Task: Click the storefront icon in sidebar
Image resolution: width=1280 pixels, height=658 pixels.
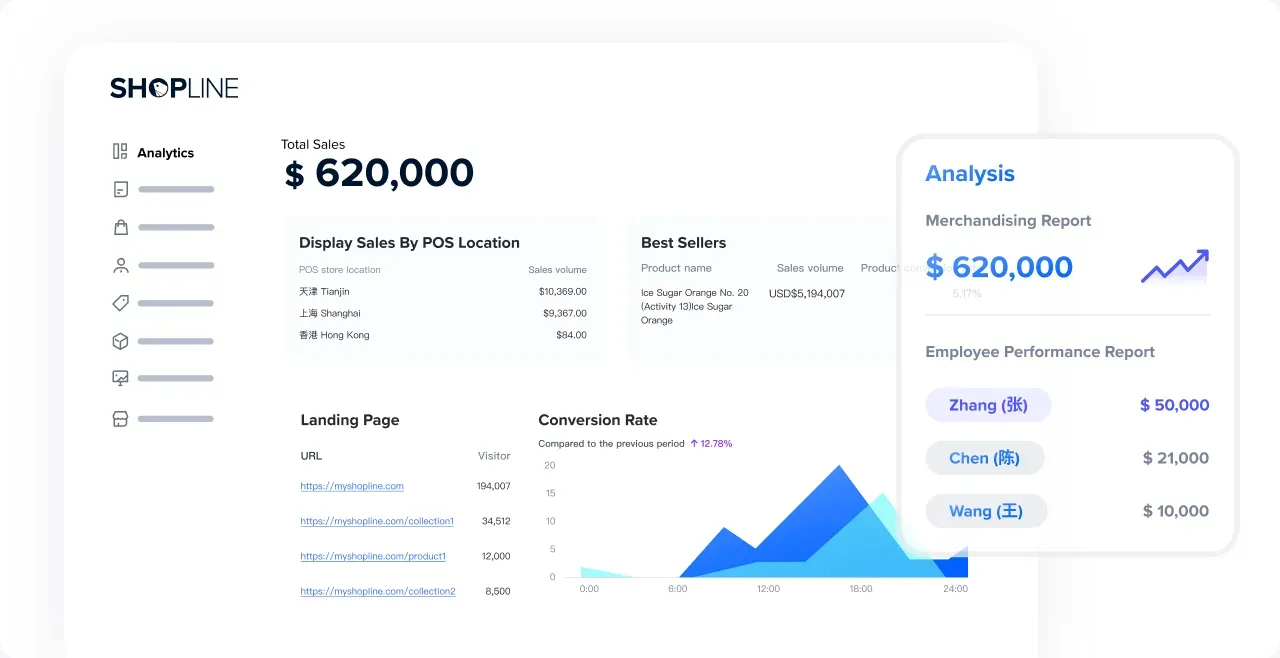Action: pos(120,419)
